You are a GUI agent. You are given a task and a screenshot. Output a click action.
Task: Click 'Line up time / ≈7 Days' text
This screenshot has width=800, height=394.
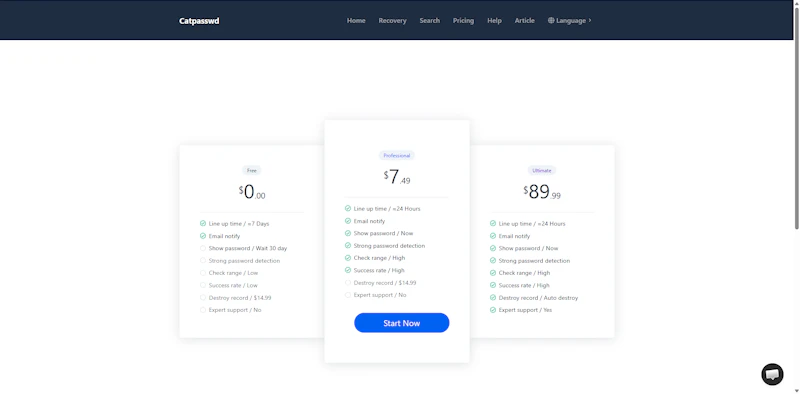(239, 224)
